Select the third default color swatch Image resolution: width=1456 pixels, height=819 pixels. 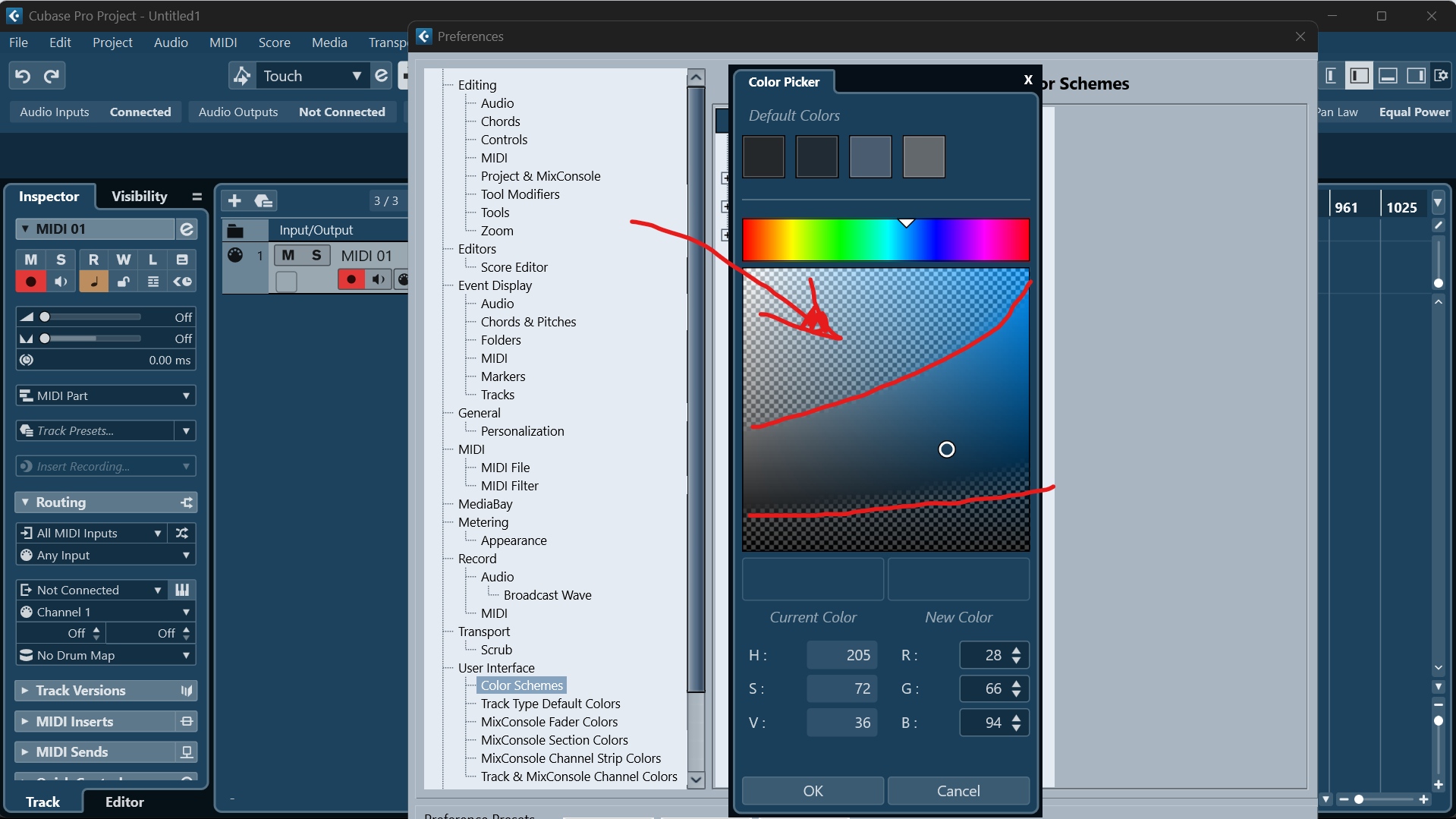870,157
